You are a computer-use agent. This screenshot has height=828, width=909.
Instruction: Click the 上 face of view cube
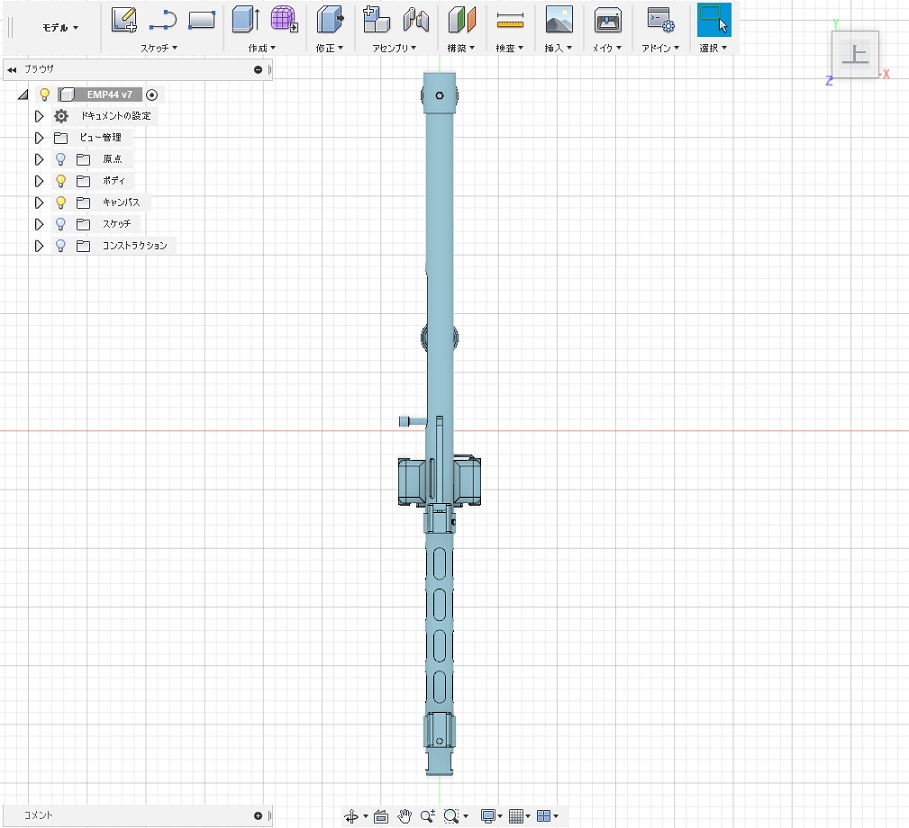pyautogui.click(x=855, y=54)
